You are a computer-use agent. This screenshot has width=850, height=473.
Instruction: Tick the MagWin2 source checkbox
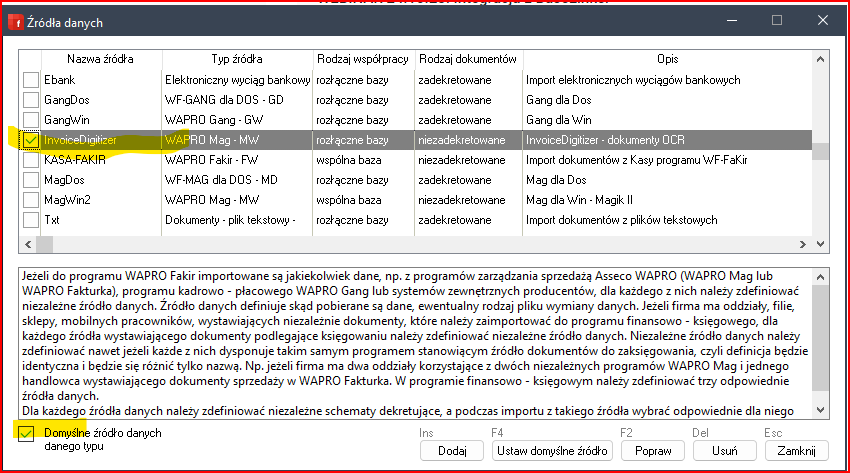point(31,200)
